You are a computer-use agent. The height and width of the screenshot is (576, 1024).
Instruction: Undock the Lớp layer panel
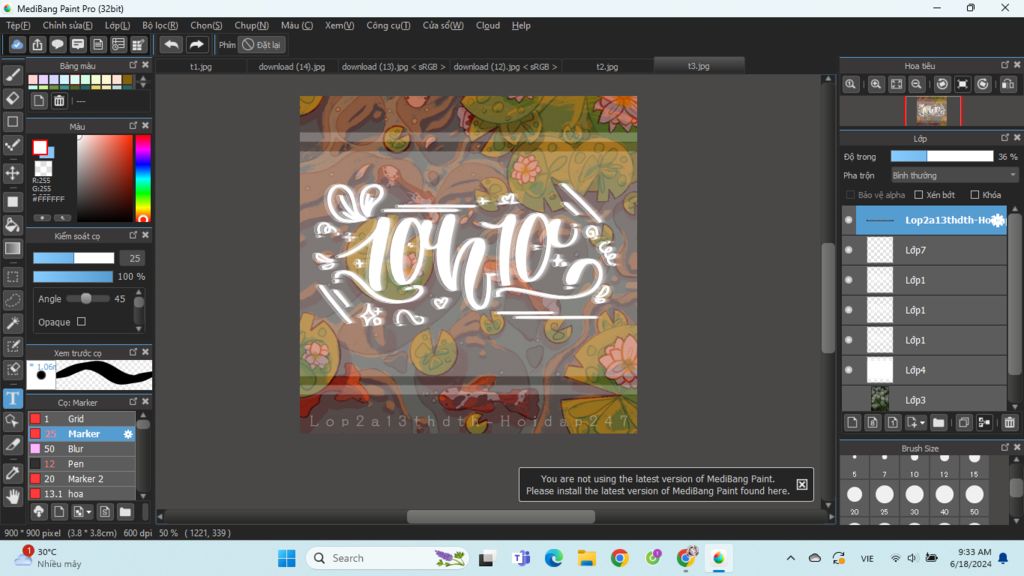click(1004, 138)
